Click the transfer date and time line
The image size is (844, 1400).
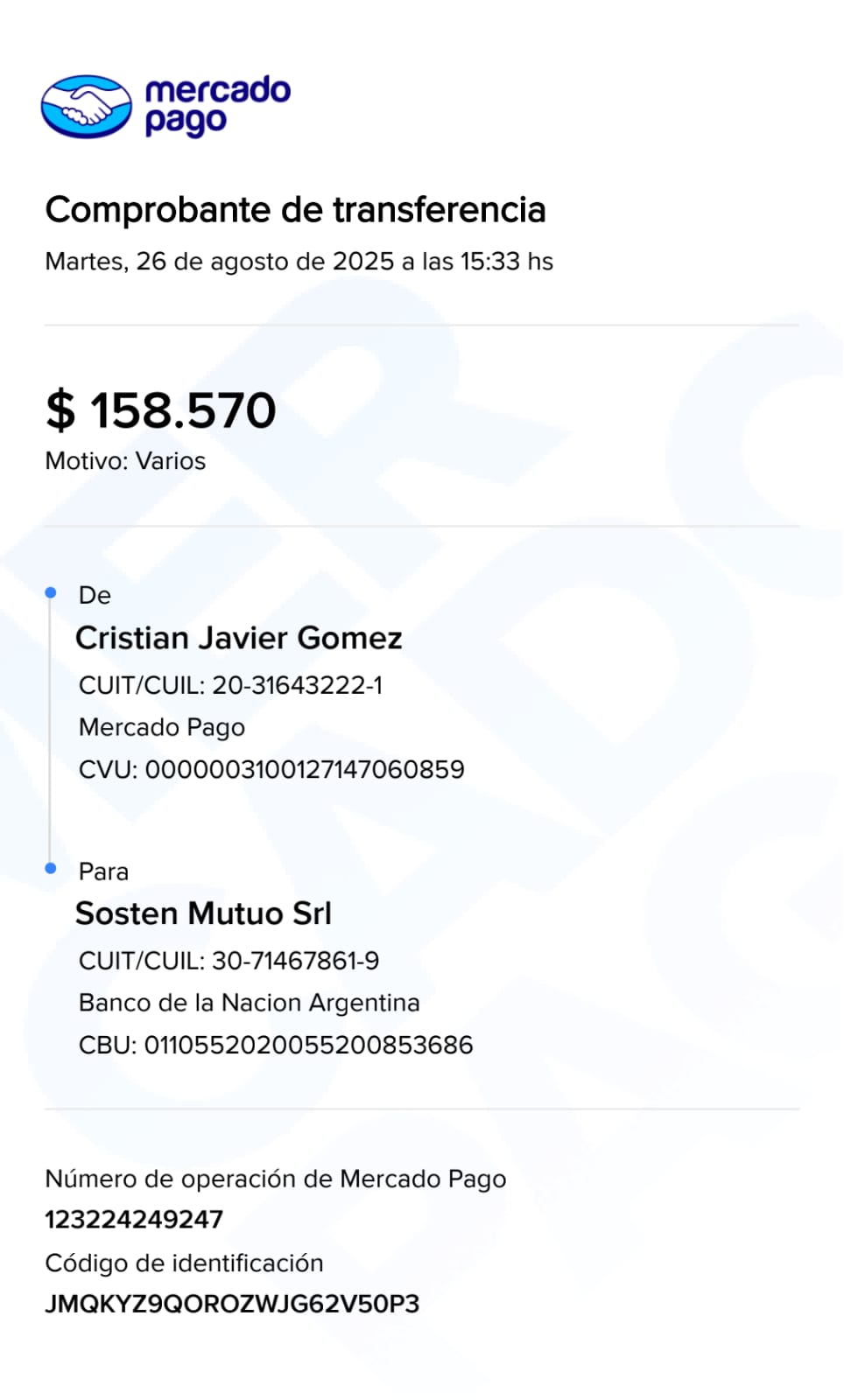coord(299,262)
